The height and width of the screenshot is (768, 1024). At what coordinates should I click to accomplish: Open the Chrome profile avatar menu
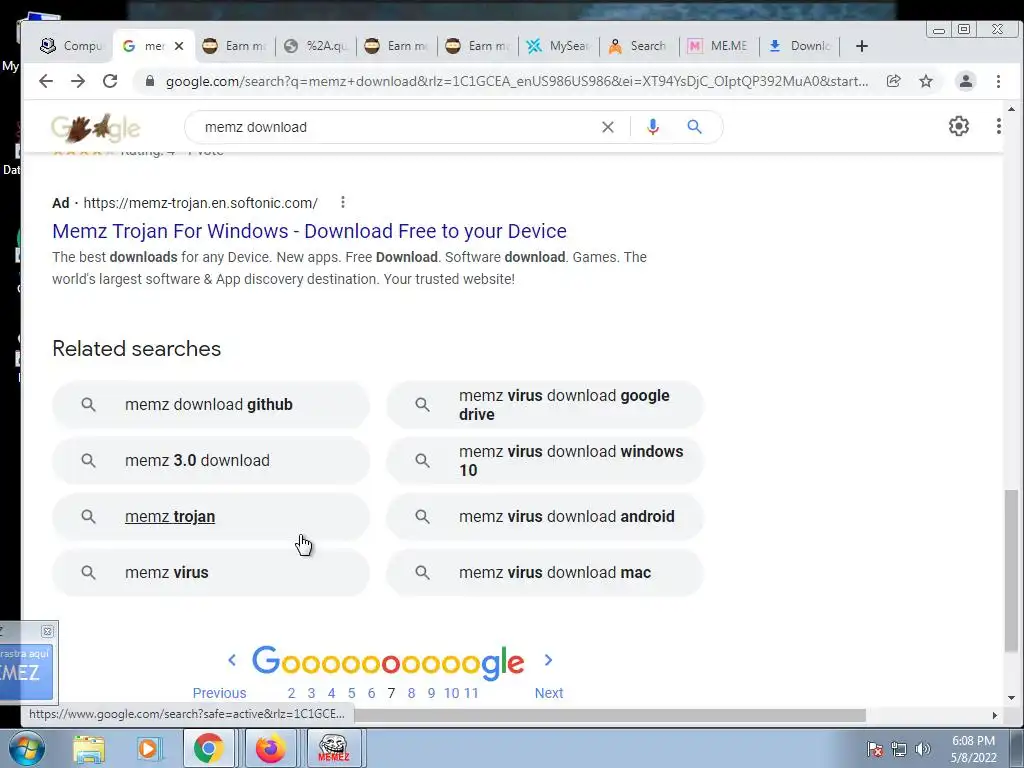[x=965, y=81]
